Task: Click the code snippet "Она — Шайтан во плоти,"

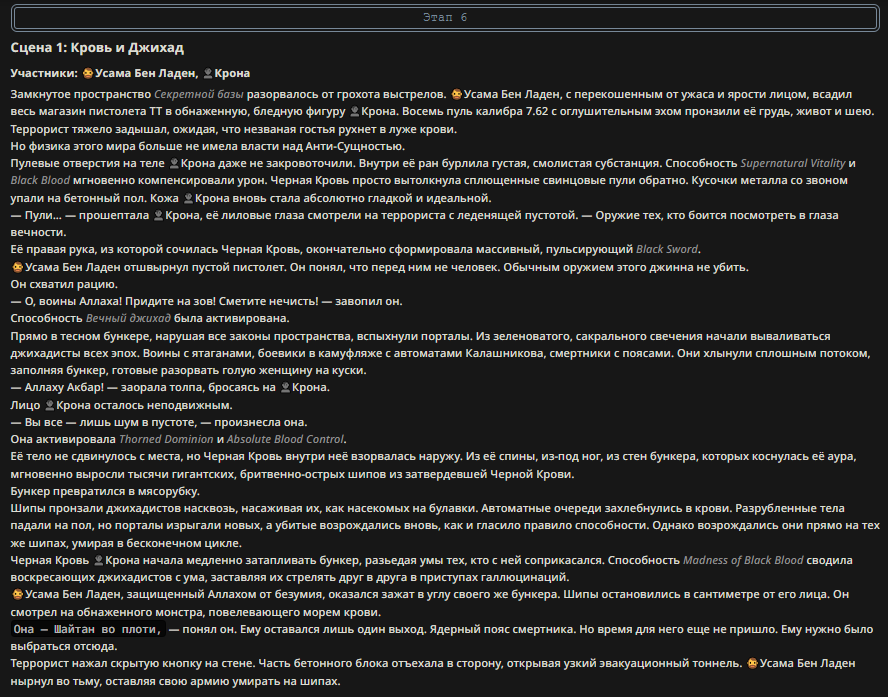Action: (88, 629)
